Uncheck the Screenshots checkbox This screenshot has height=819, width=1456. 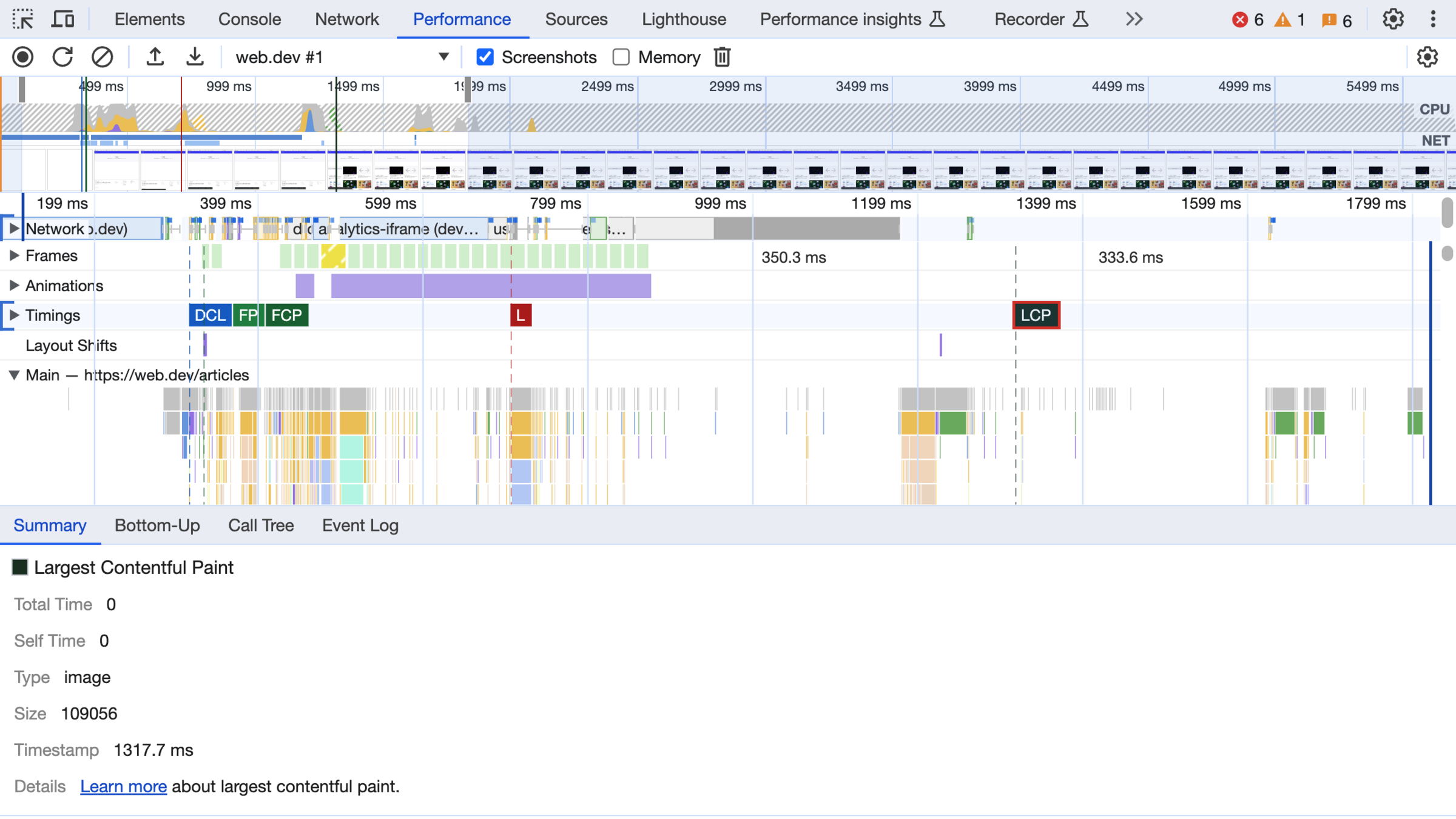485,57
